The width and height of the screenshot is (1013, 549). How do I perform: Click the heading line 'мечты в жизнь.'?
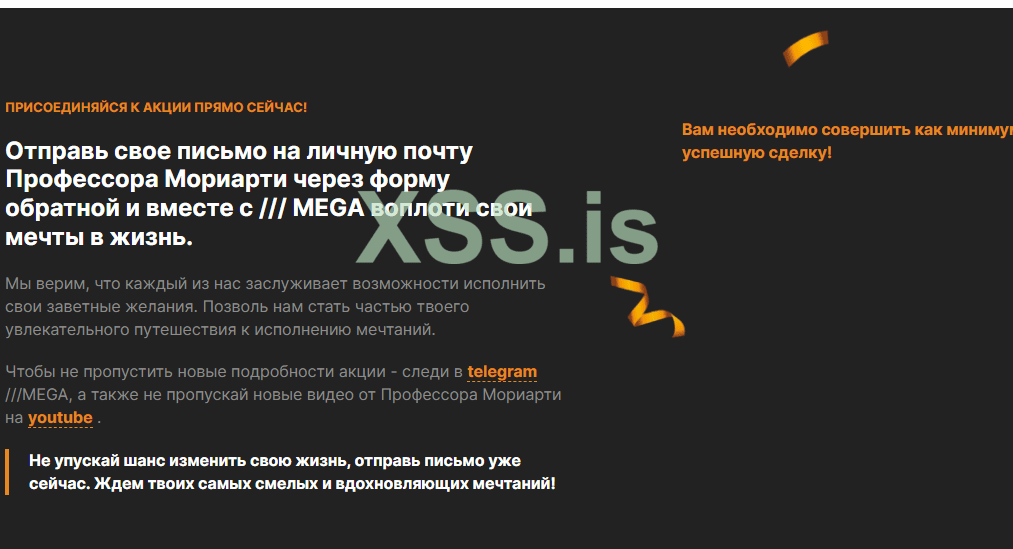99,238
